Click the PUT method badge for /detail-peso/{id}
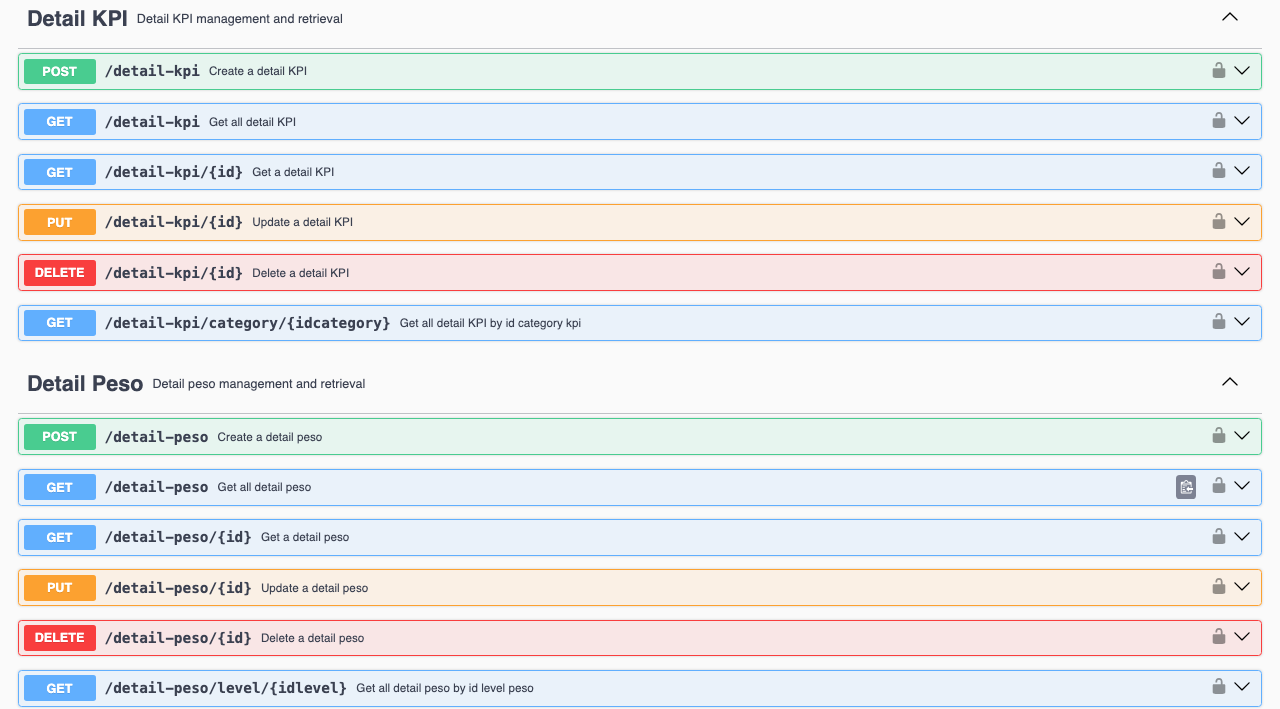This screenshot has width=1280, height=709. tap(60, 588)
